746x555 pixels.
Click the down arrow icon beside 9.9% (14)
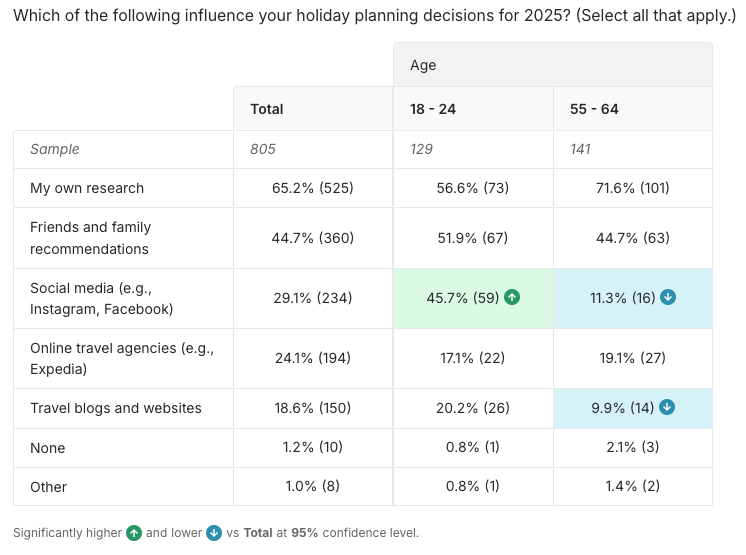coord(667,407)
